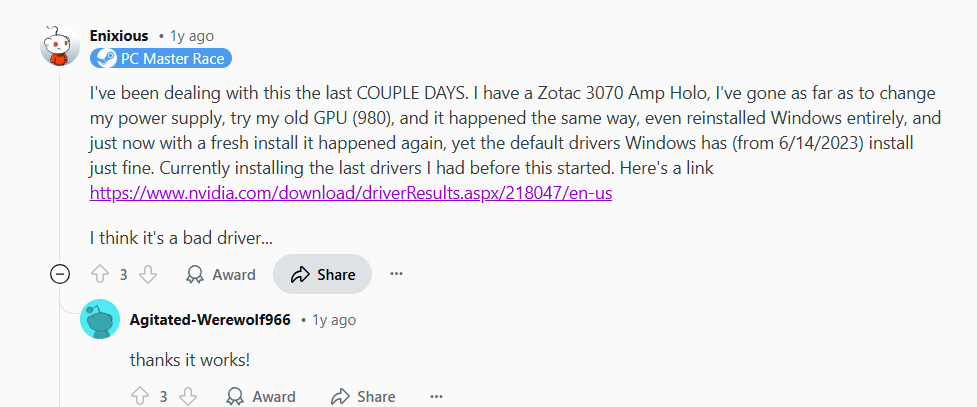Click the Agitated-Werewolf966 avatar
Viewport: 977px width, 407px height.
click(99, 320)
